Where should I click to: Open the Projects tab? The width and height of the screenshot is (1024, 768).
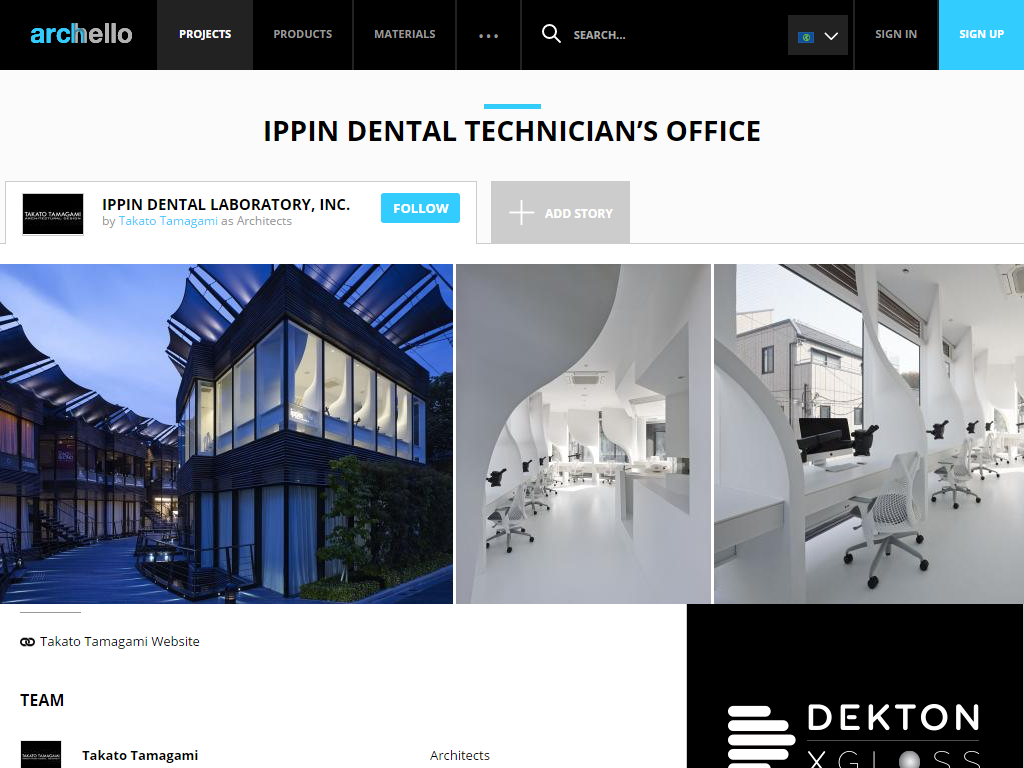pos(205,34)
